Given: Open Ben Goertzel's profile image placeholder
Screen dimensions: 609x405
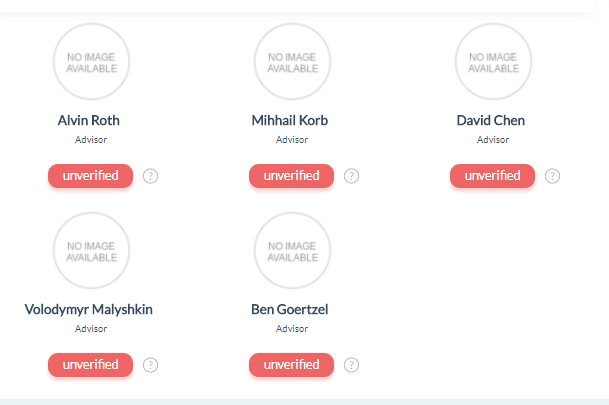Looking at the screenshot, I should tap(292, 251).
